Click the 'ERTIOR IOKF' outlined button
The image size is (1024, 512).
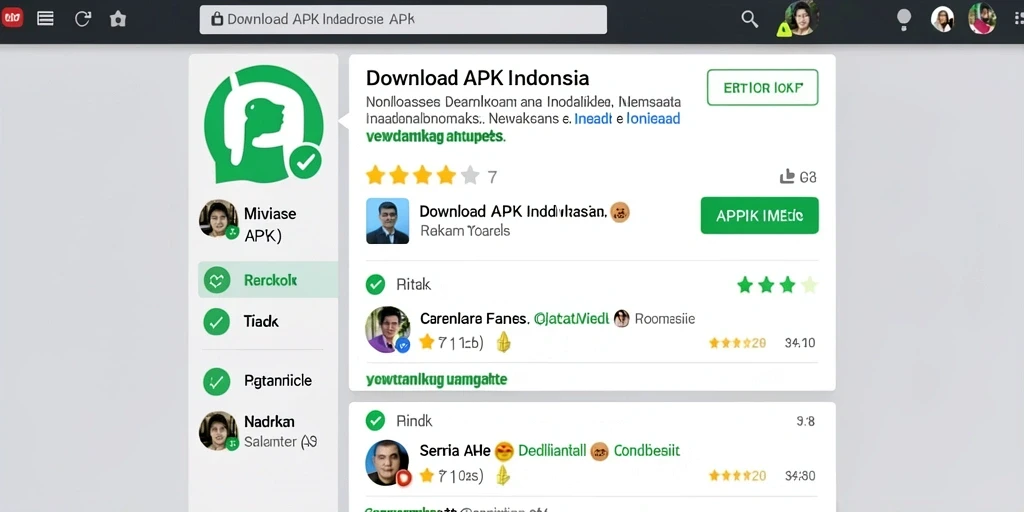click(762, 88)
